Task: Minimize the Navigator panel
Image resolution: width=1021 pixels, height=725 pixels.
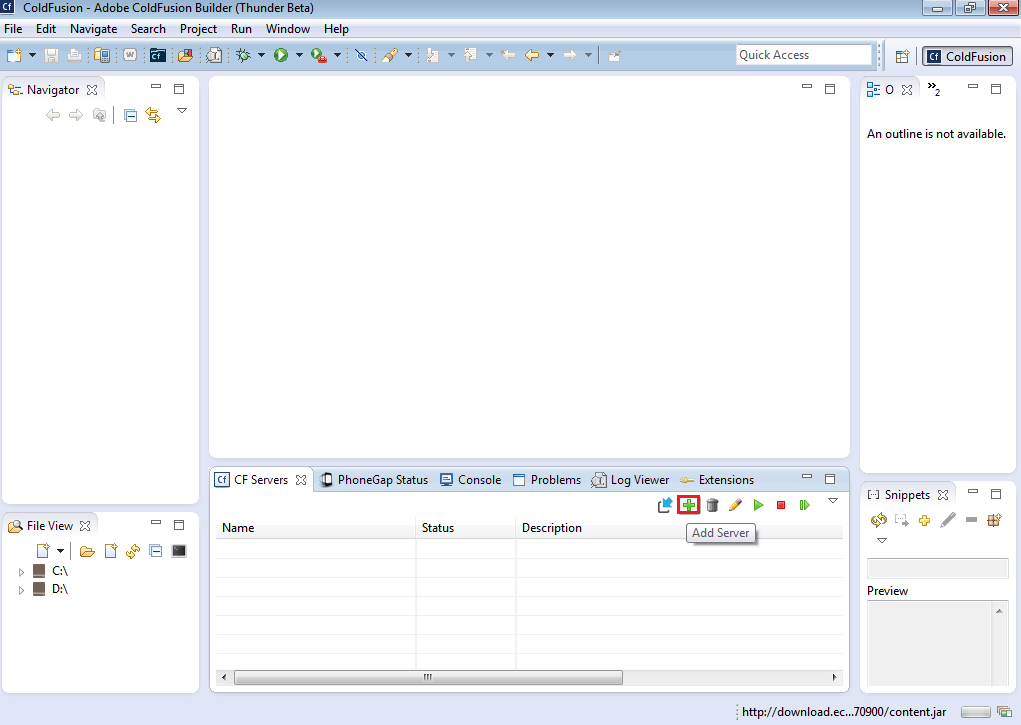Action: (x=156, y=88)
